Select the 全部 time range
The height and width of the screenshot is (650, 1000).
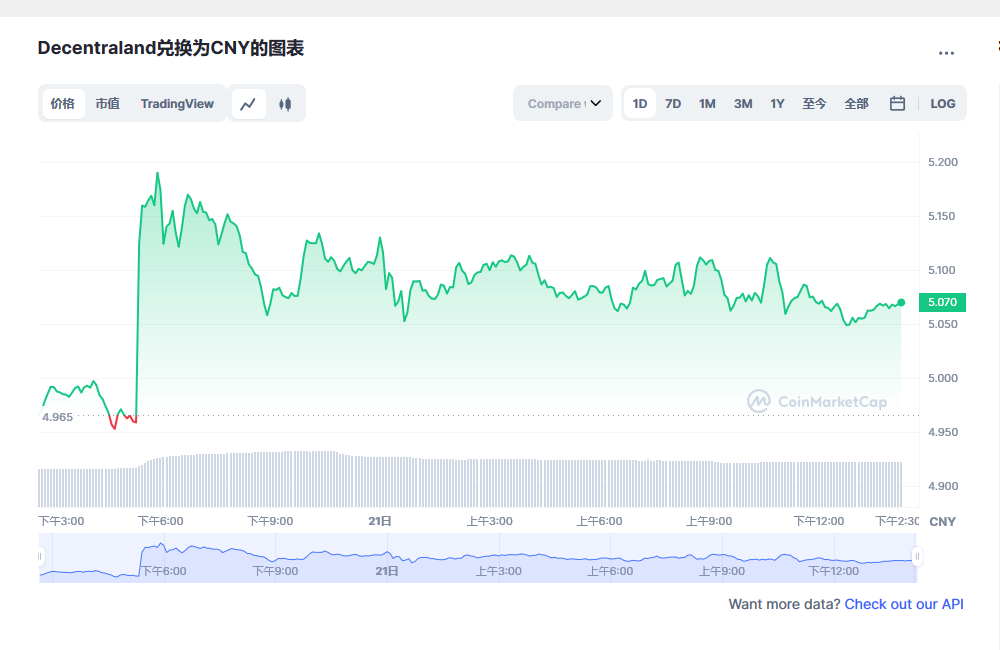click(857, 104)
